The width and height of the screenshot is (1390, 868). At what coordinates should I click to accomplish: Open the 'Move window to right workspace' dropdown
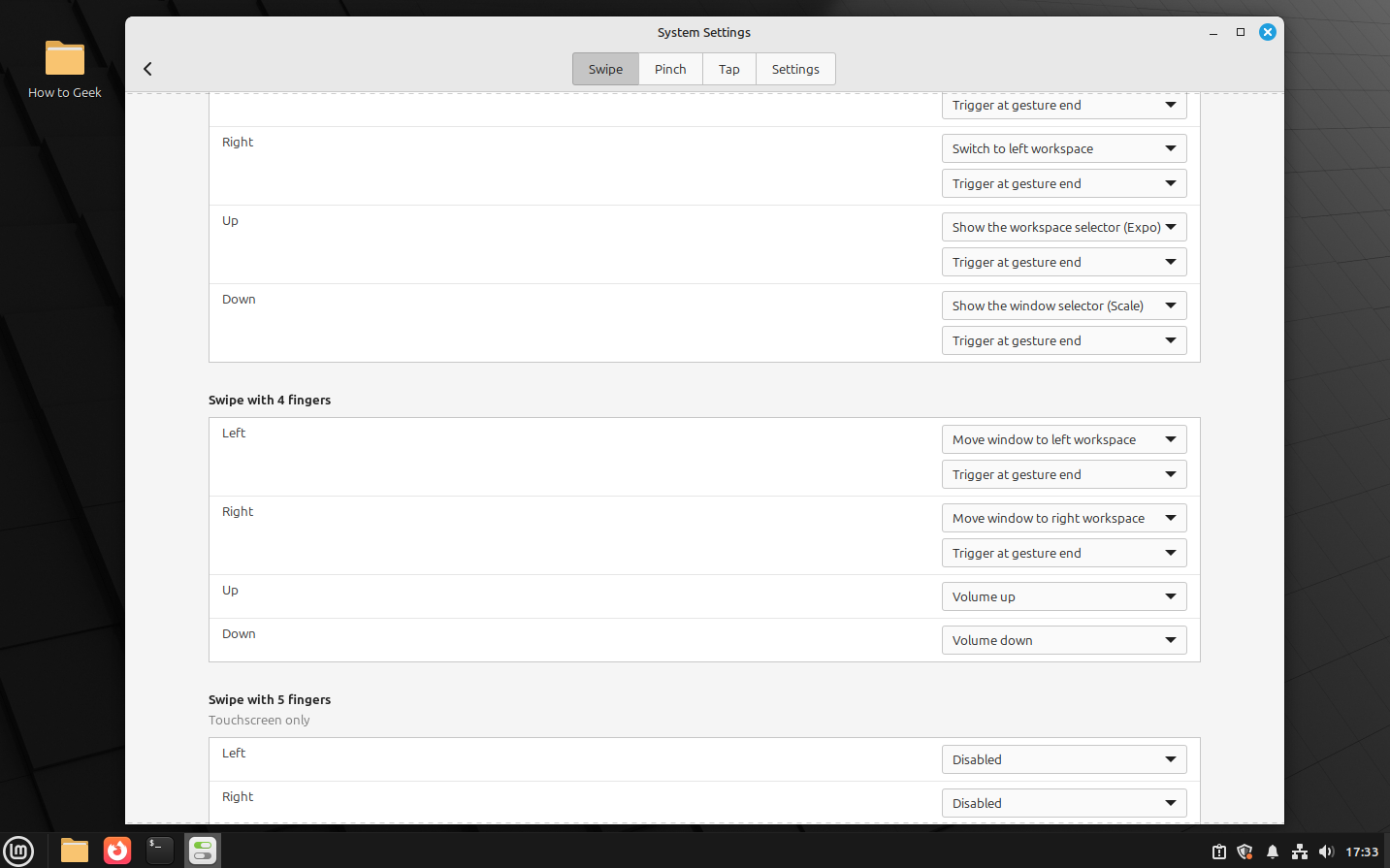(1063, 517)
